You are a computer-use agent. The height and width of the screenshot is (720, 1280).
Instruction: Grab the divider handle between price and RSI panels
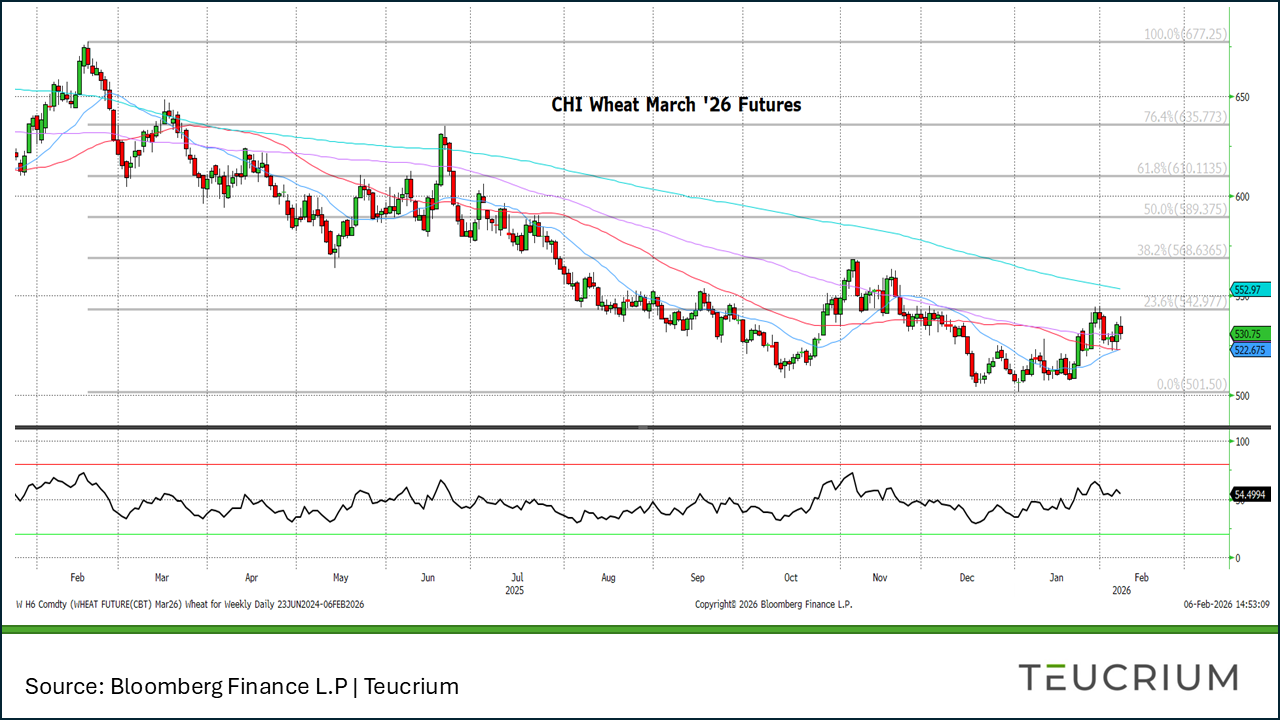640,427
